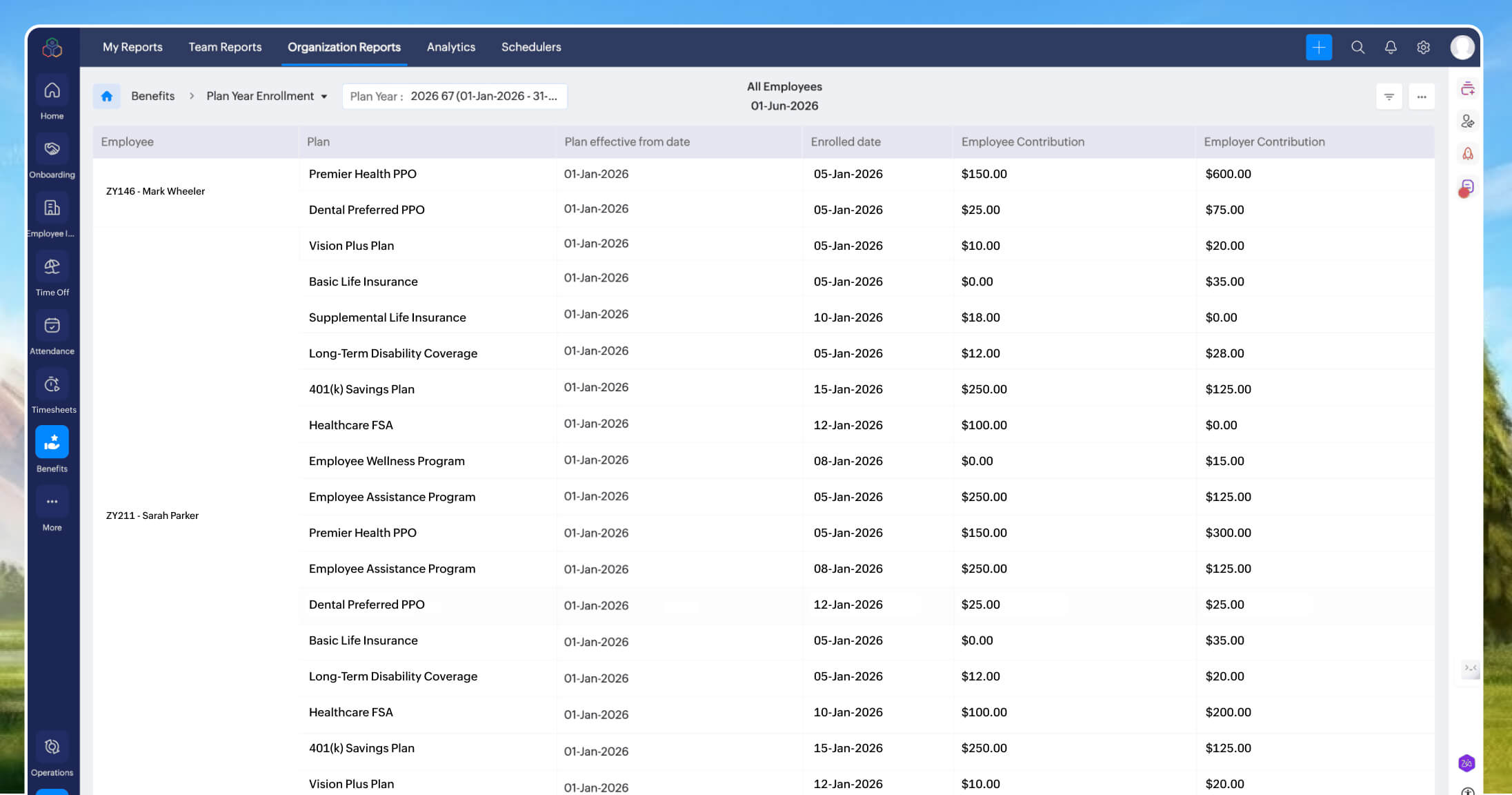The image size is (1512, 795).
Task: Open the Employee Information building icon
Action: (x=52, y=208)
